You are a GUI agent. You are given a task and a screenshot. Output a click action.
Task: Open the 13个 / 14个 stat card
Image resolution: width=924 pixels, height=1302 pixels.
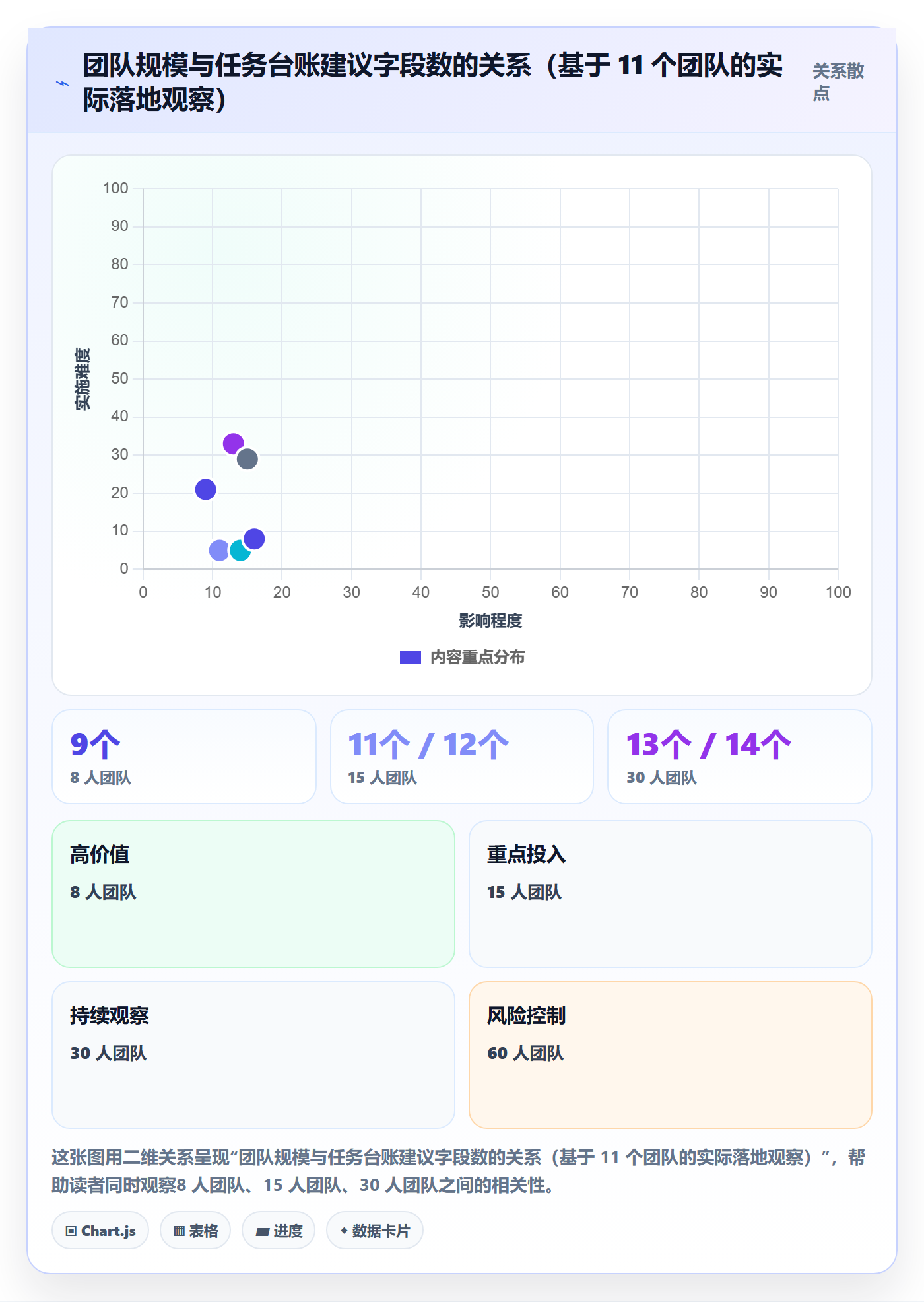[740, 757]
